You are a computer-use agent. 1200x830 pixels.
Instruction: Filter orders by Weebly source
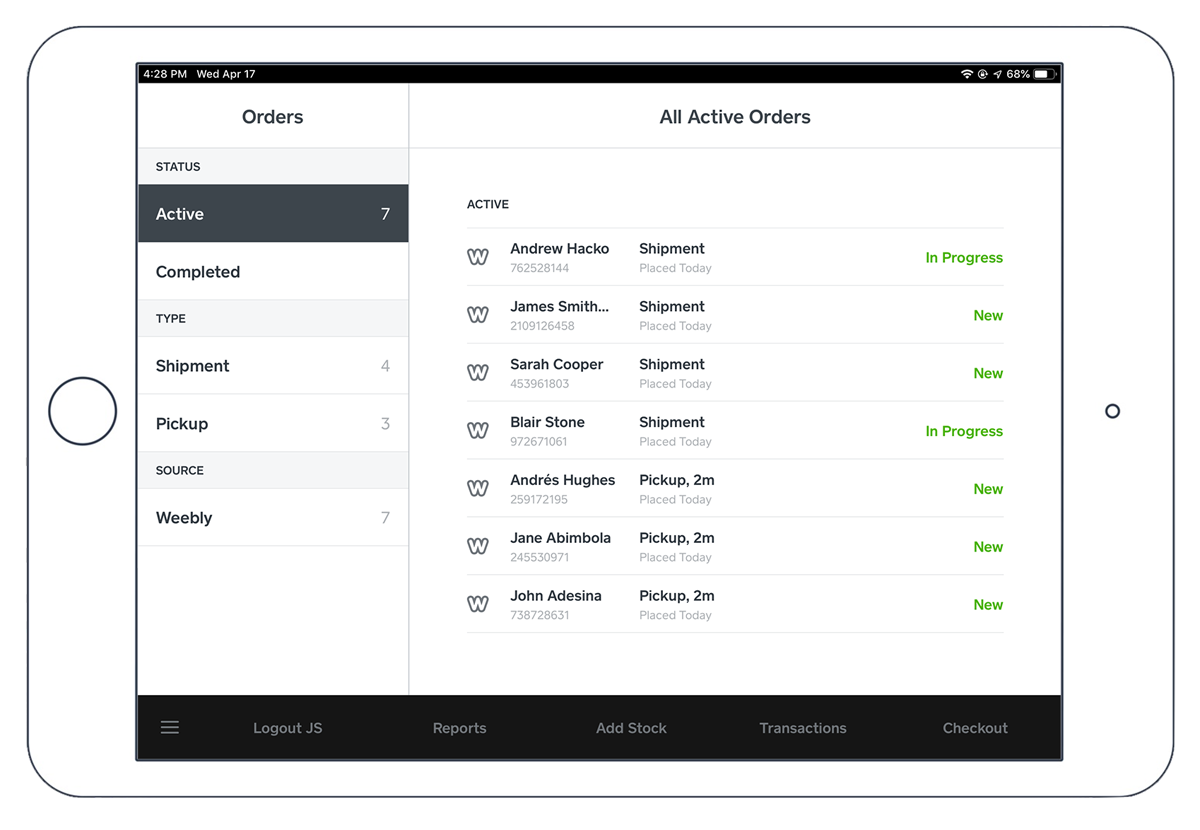273,518
